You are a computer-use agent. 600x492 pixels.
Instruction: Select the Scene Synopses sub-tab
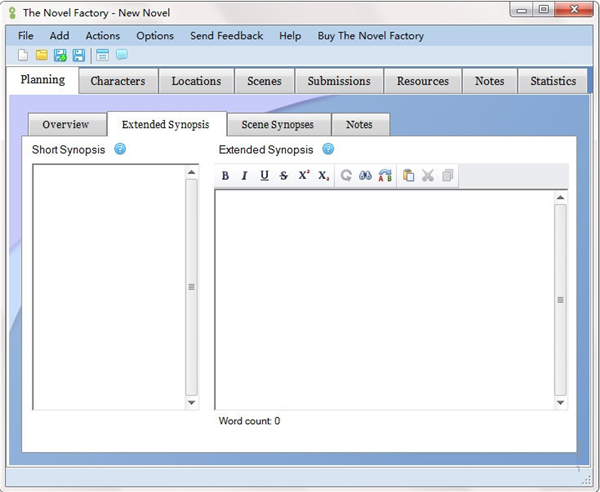[277, 125]
